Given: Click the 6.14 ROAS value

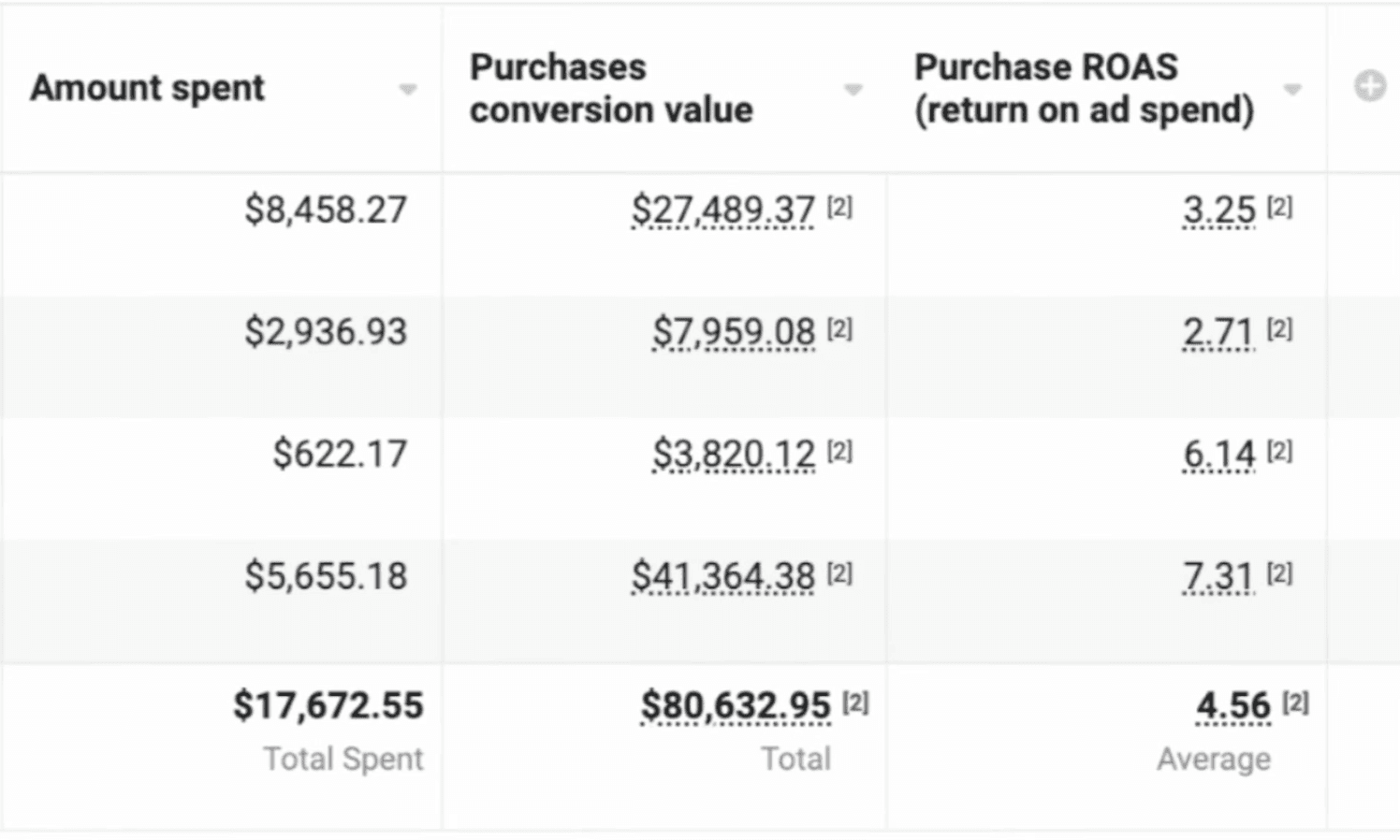Looking at the screenshot, I should click(1218, 455).
